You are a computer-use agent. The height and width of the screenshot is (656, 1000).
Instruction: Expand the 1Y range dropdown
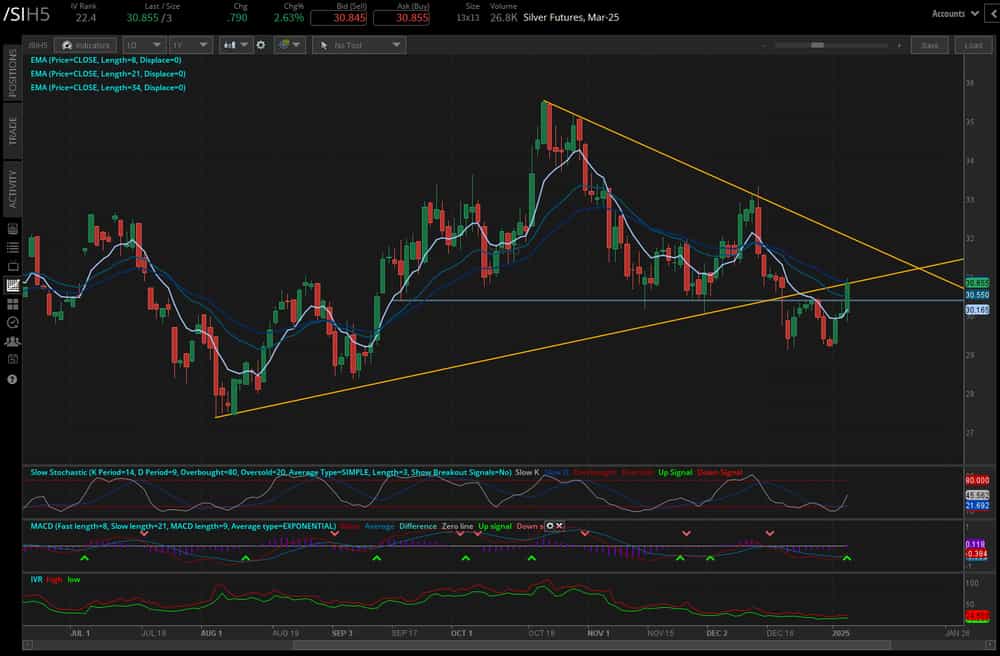(x=190, y=45)
